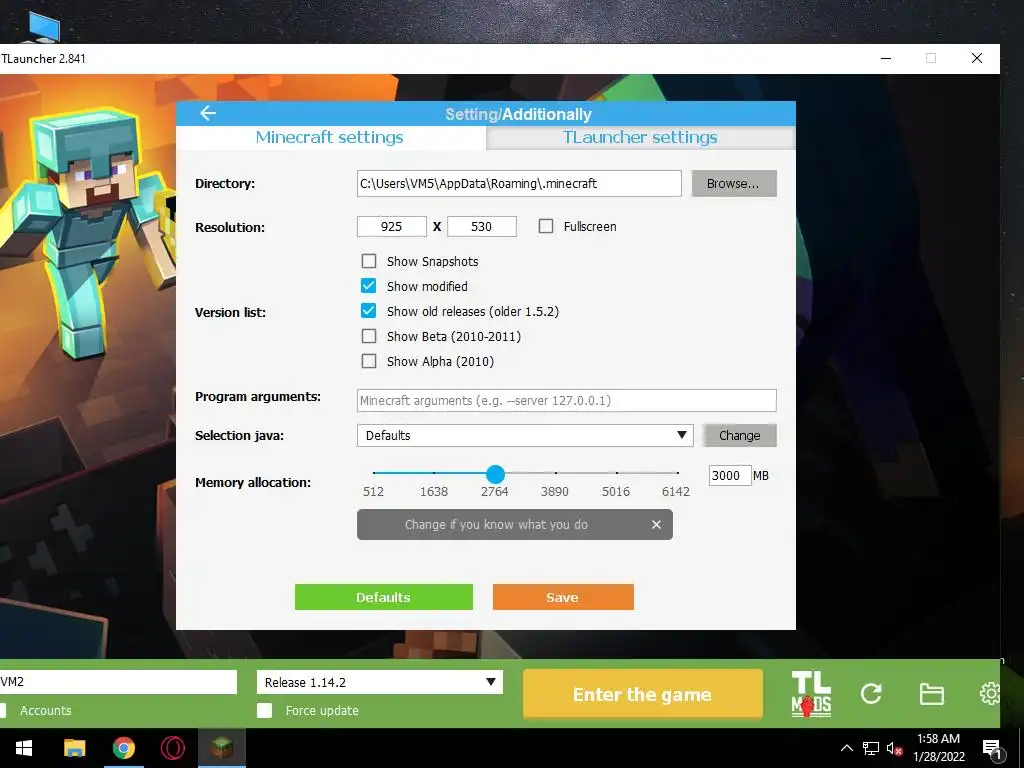The height and width of the screenshot is (768, 1024).
Task: Check Show Alpha (2010)
Action: click(369, 361)
